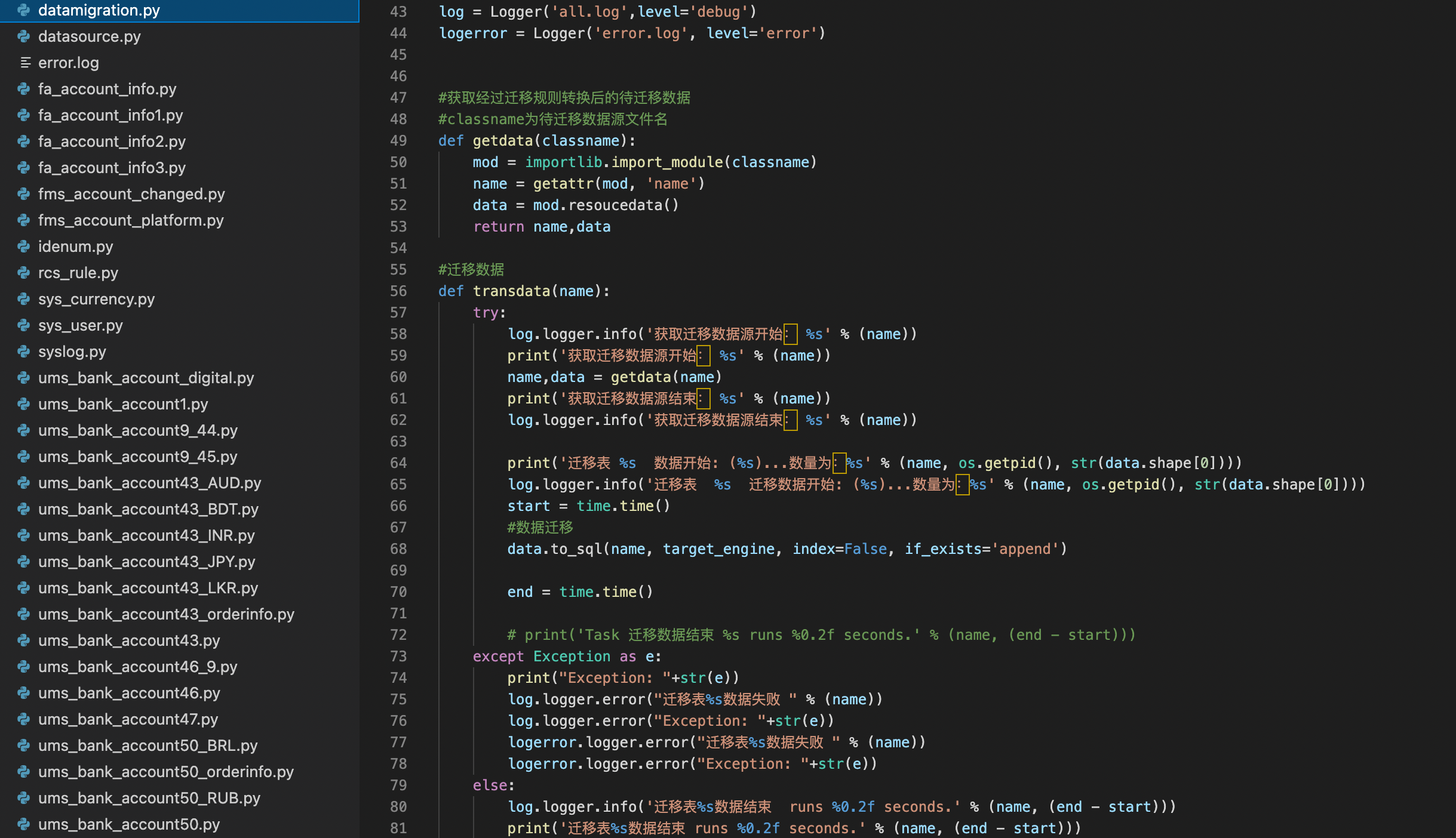Open datamigration.py in the explorer

[x=179, y=10]
